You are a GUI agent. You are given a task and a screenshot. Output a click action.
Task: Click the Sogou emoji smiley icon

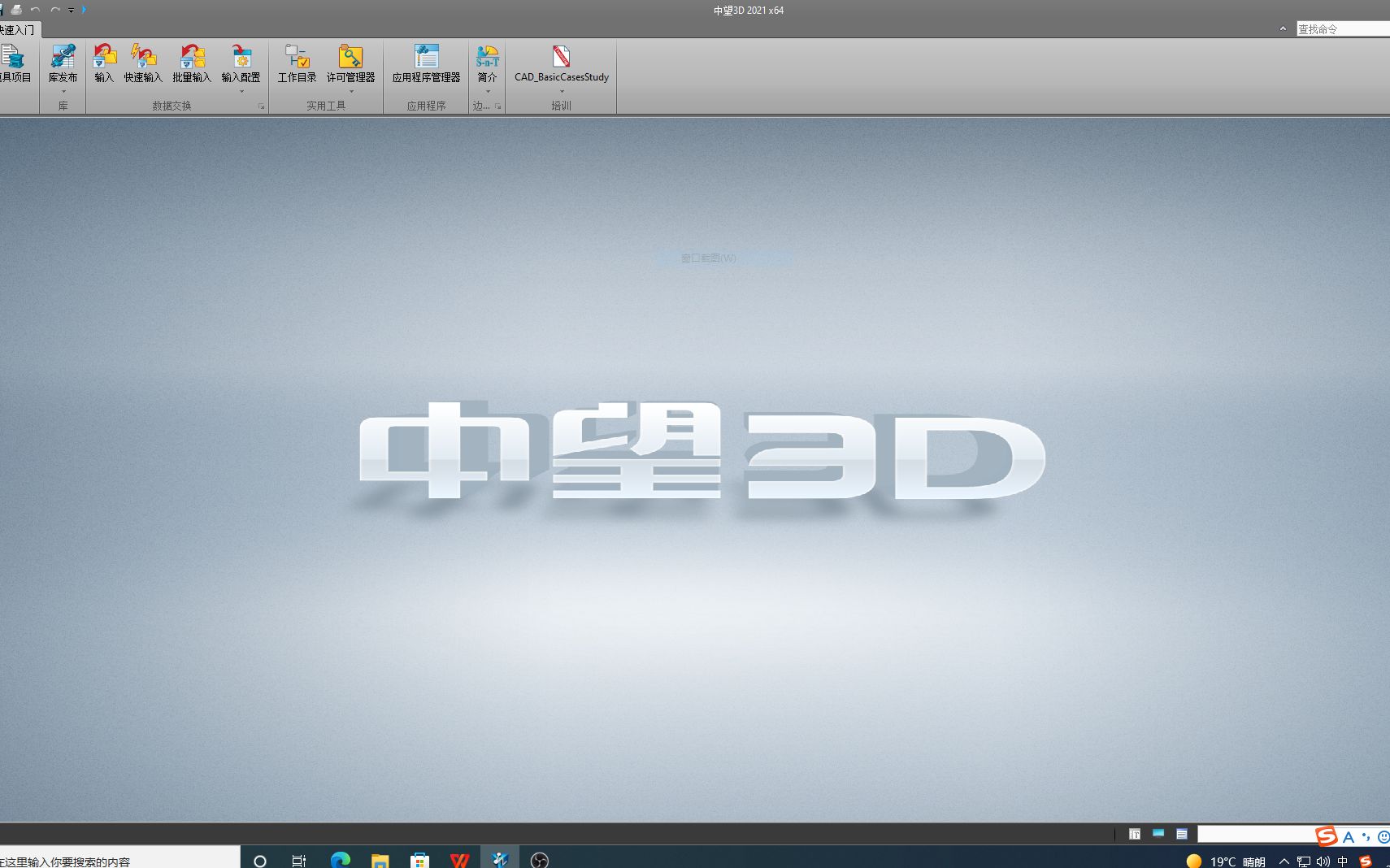click(1383, 836)
